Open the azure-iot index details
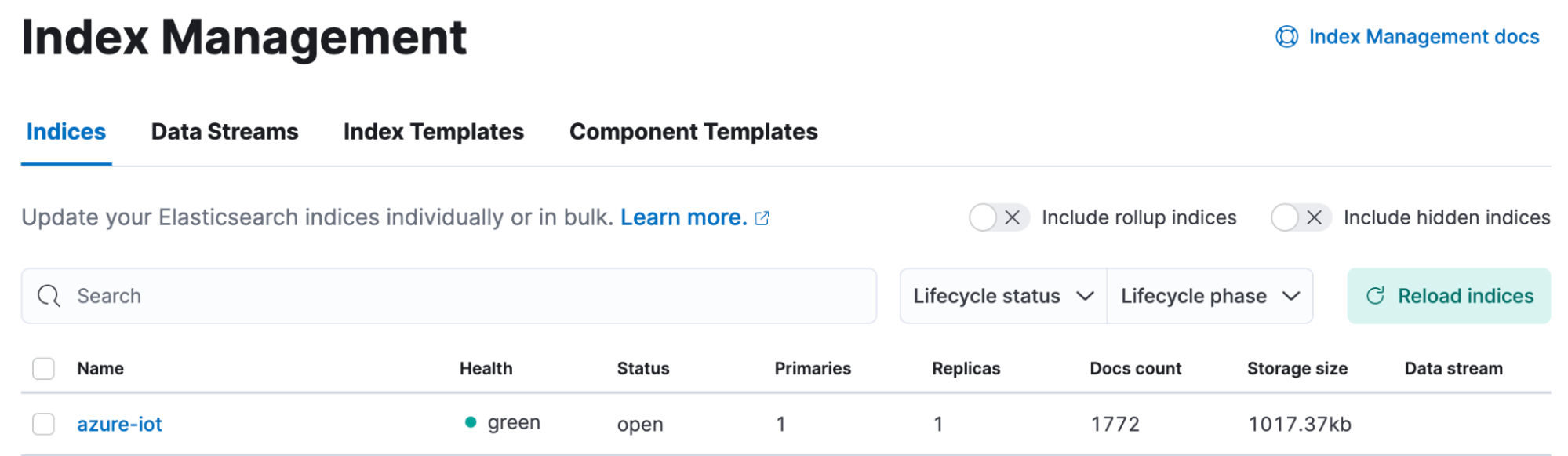Screen dimensions: 1568x456 [119, 424]
